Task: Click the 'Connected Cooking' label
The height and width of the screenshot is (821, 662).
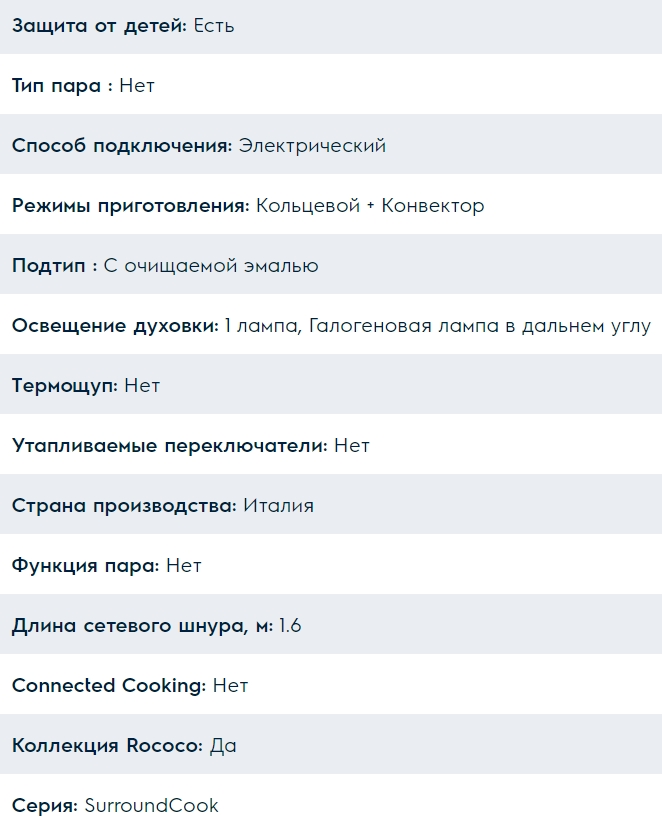Action: 109,686
